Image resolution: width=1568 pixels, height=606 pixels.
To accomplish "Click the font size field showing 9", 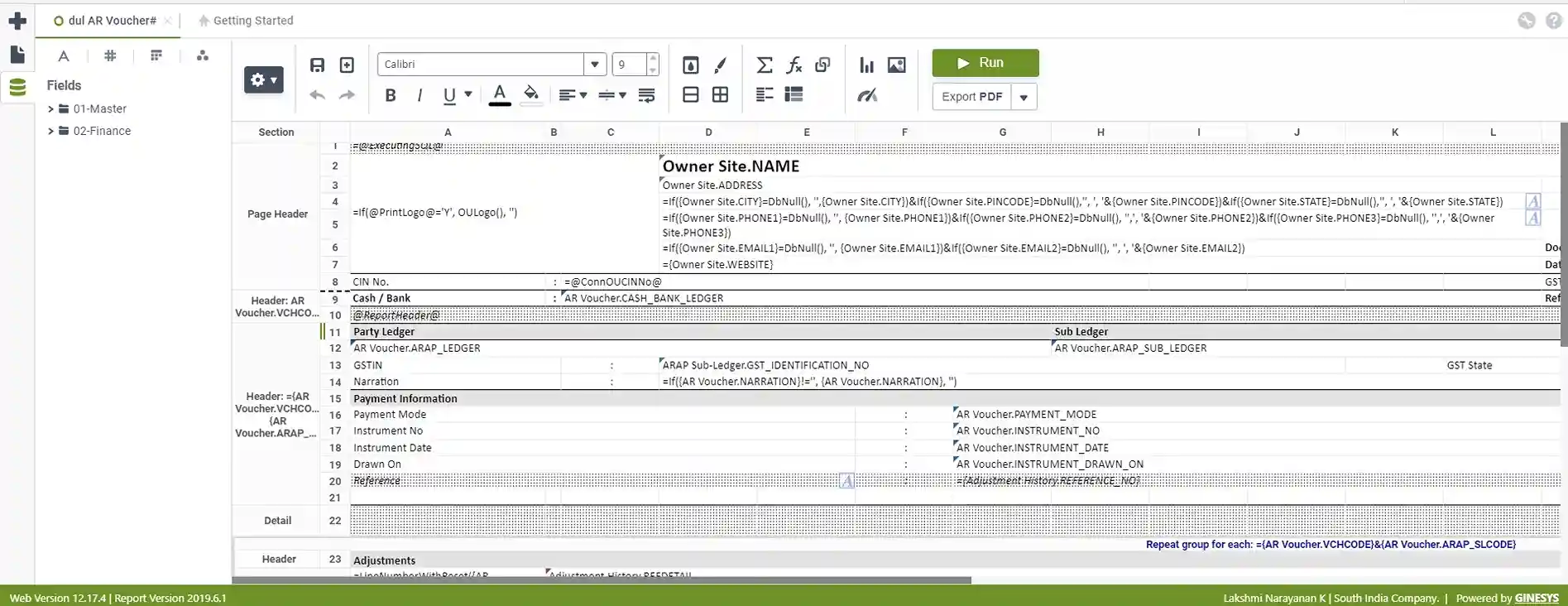I will [x=629, y=64].
